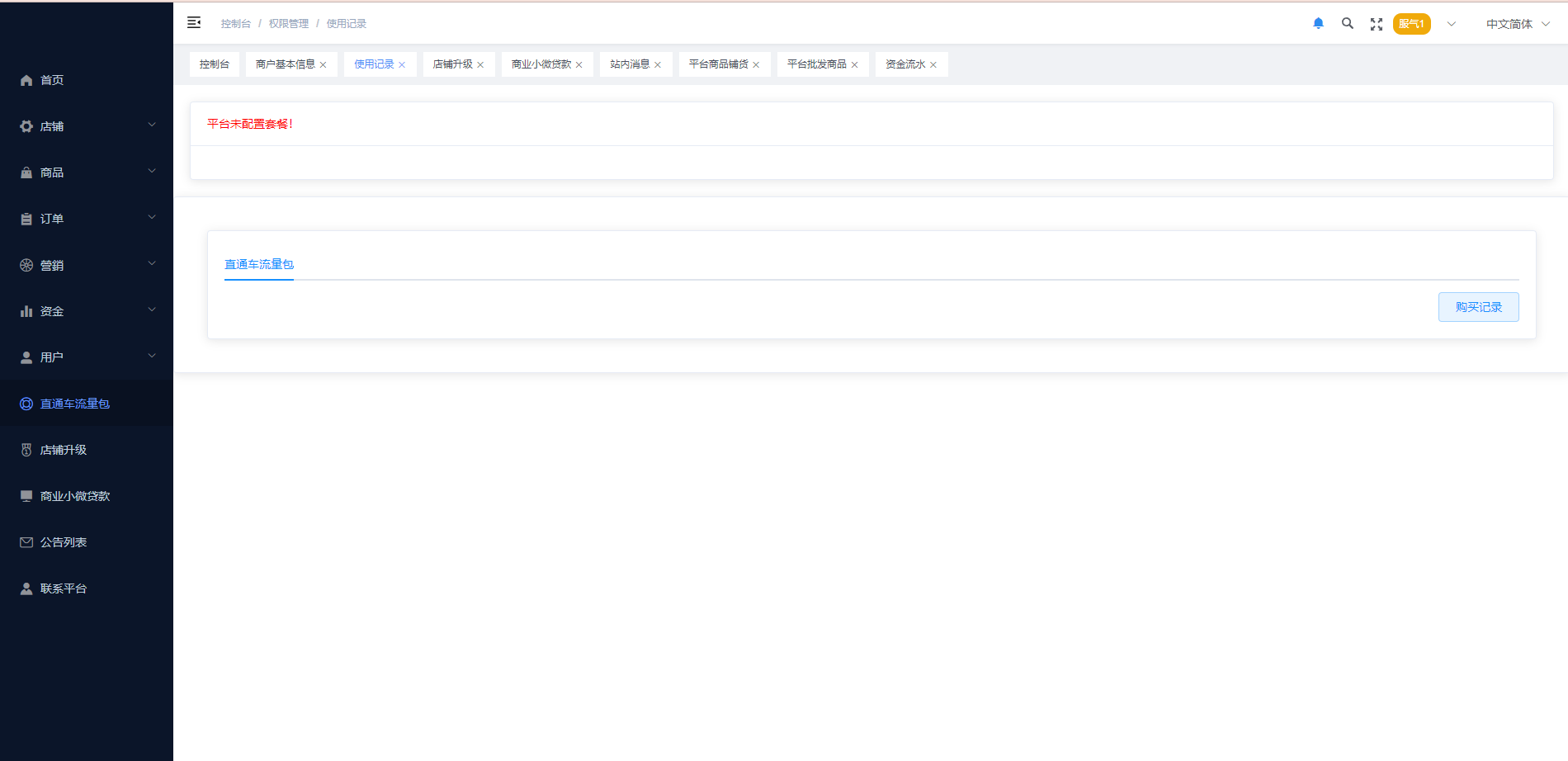Switch to the 站内消息 tab
This screenshot has height=761, width=1568.
[x=629, y=64]
